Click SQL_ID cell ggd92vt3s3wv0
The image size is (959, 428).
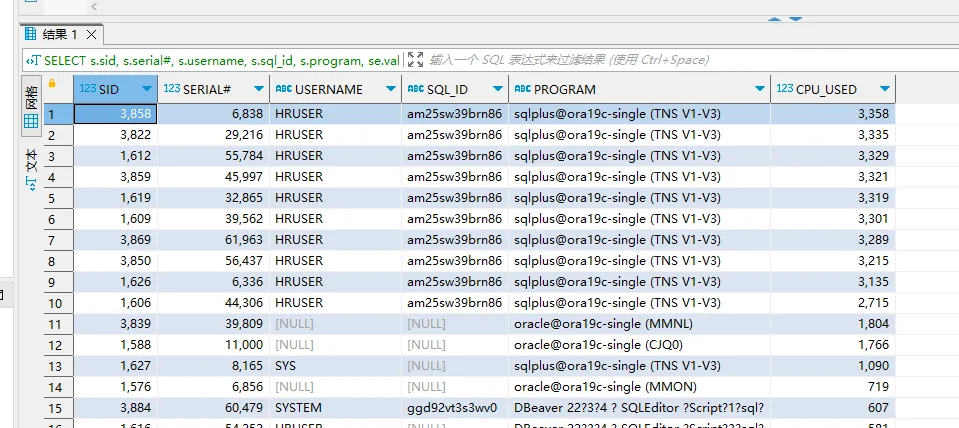[455, 408]
